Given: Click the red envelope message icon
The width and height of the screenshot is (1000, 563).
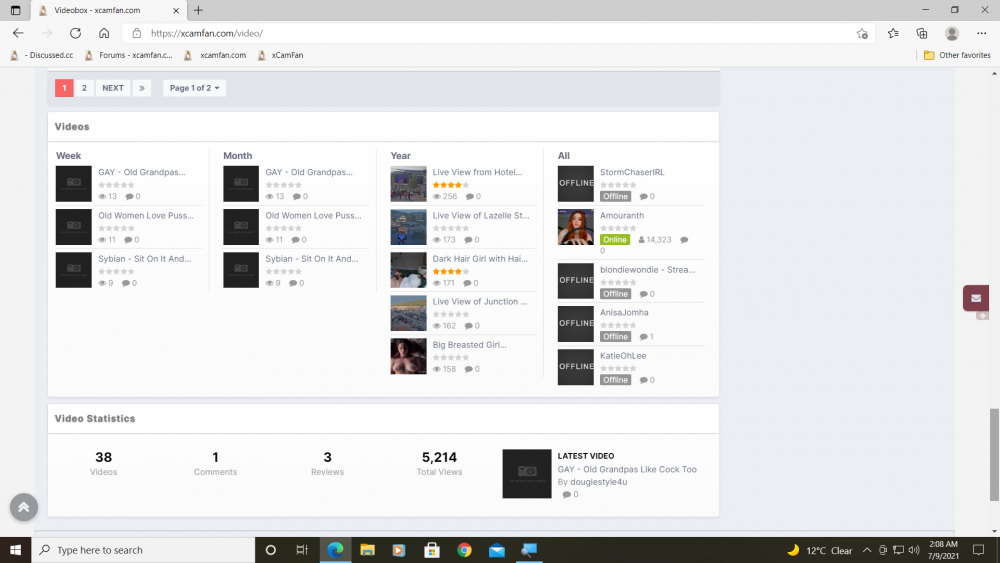Looking at the screenshot, I should point(976,298).
